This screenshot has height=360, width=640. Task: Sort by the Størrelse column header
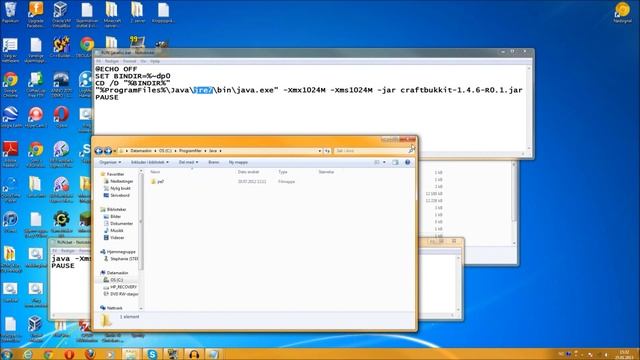point(326,172)
